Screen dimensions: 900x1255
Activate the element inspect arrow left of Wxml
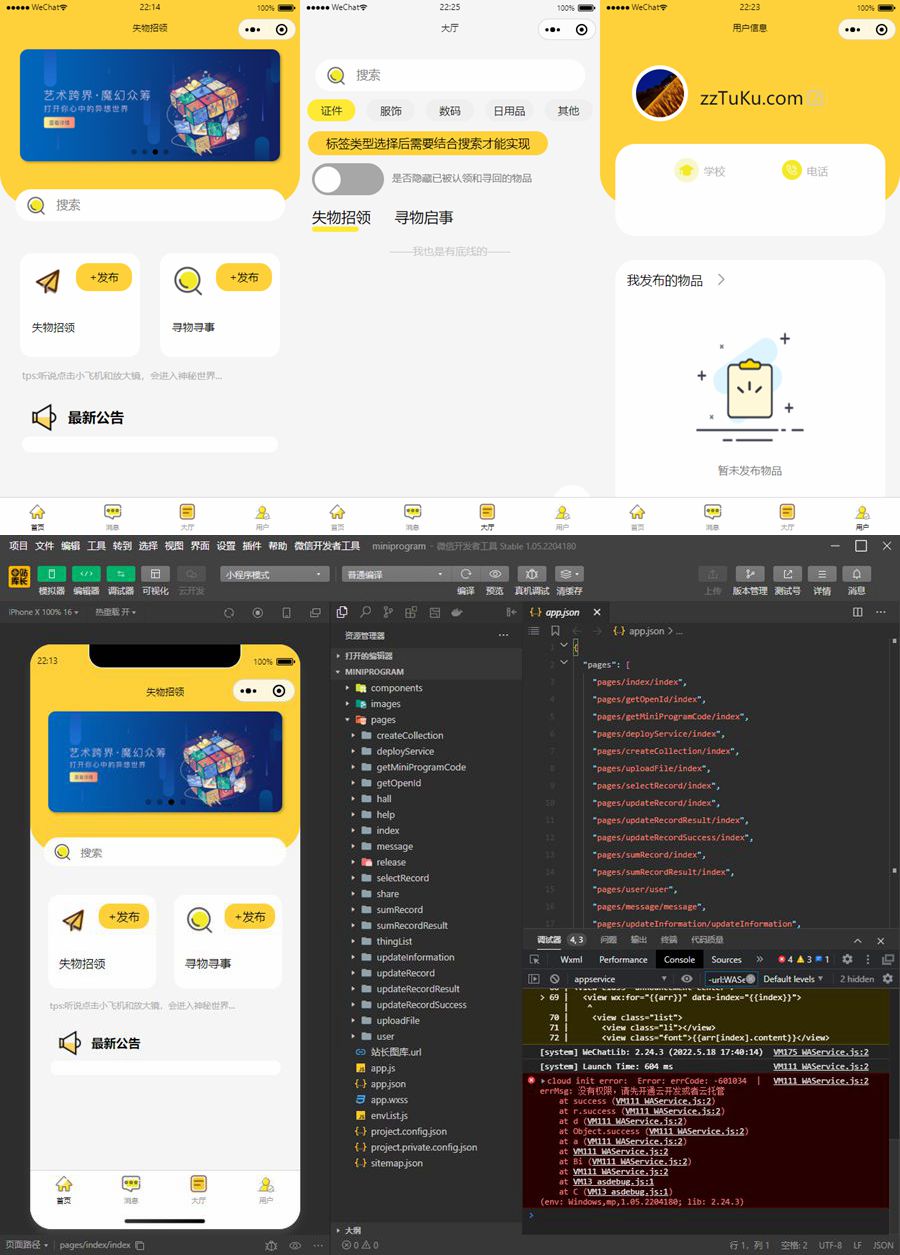point(535,959)
